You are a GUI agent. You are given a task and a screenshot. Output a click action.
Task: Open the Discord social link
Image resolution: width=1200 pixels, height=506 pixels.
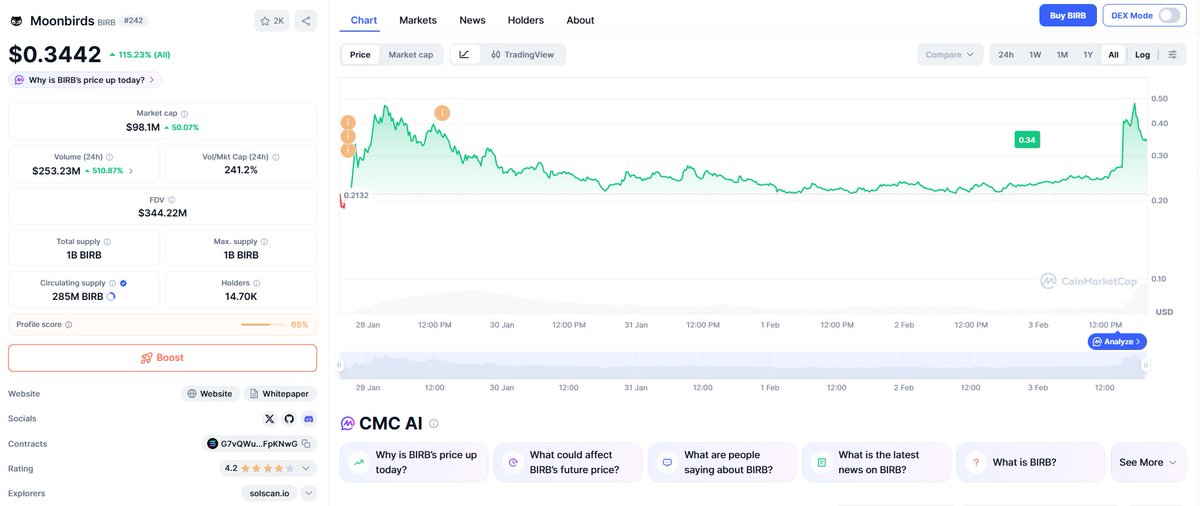coord(308,419)
